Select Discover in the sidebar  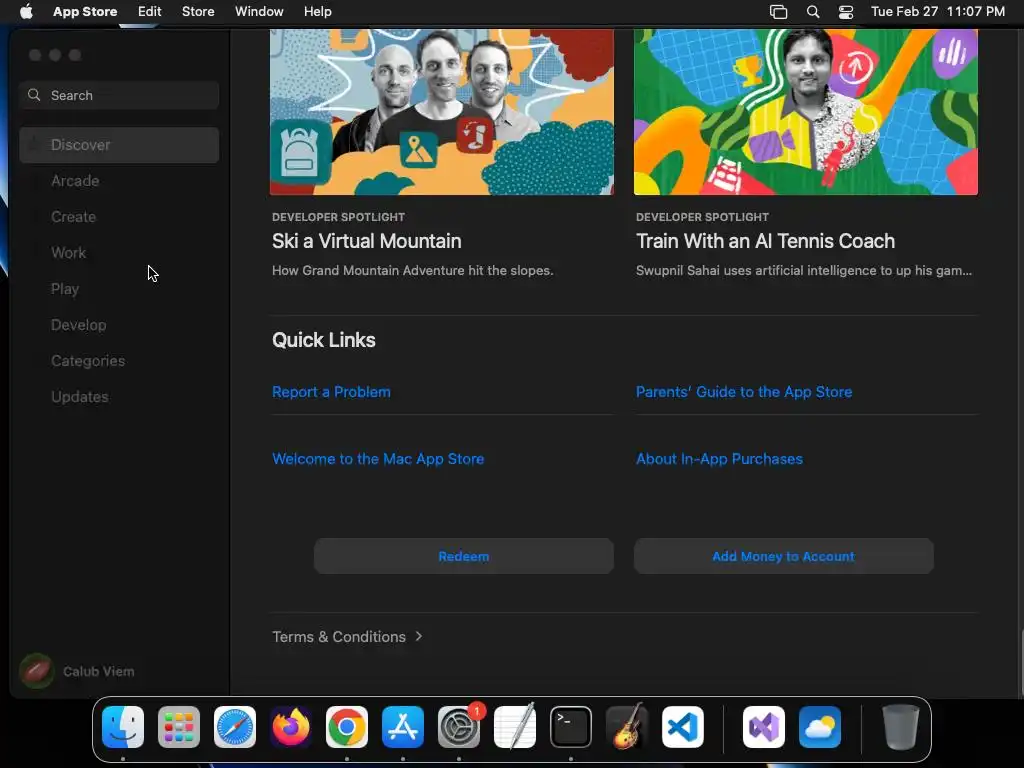tap(119, 145)
